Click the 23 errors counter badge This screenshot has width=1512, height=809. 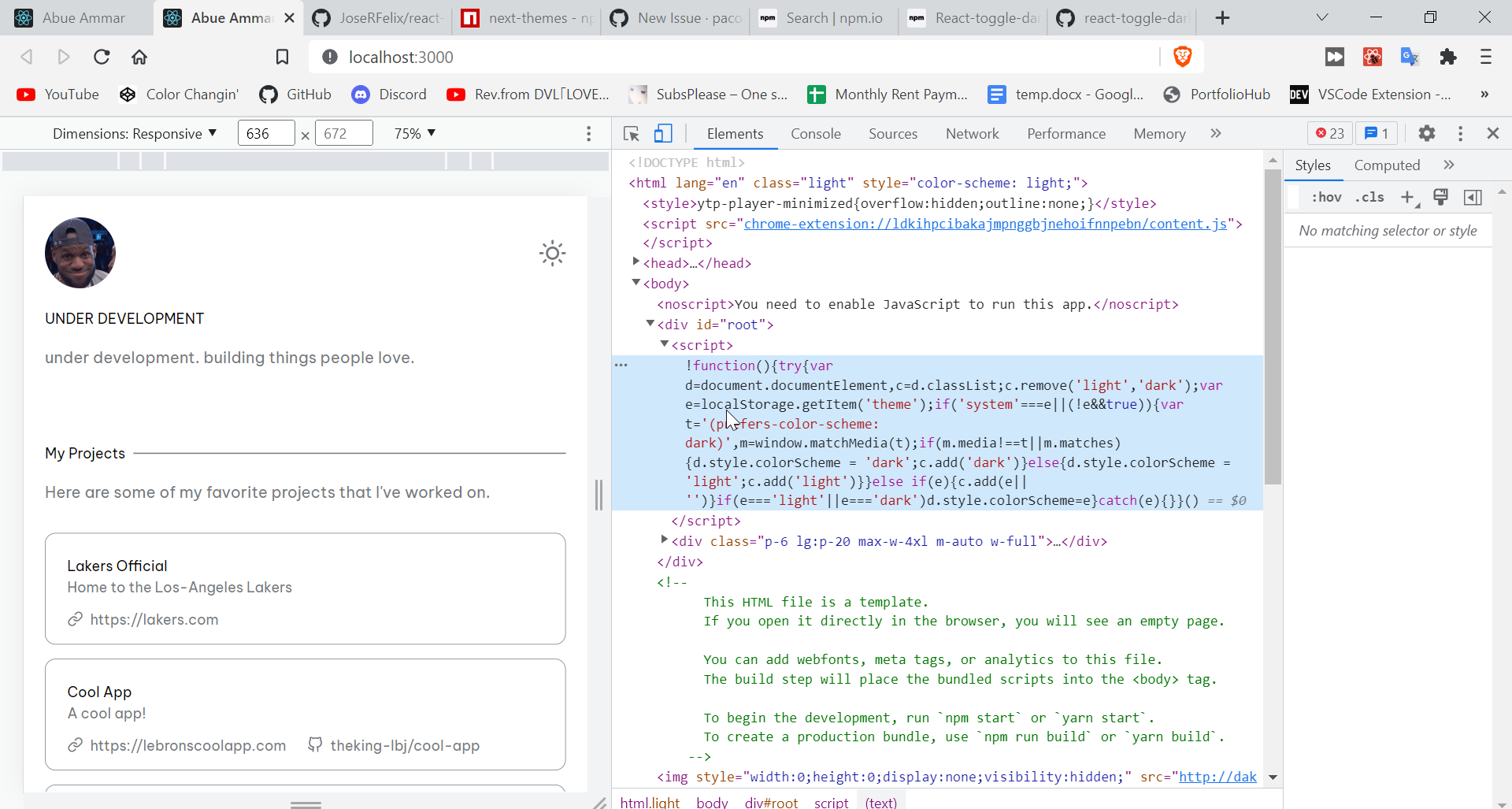pos(1330,134)
